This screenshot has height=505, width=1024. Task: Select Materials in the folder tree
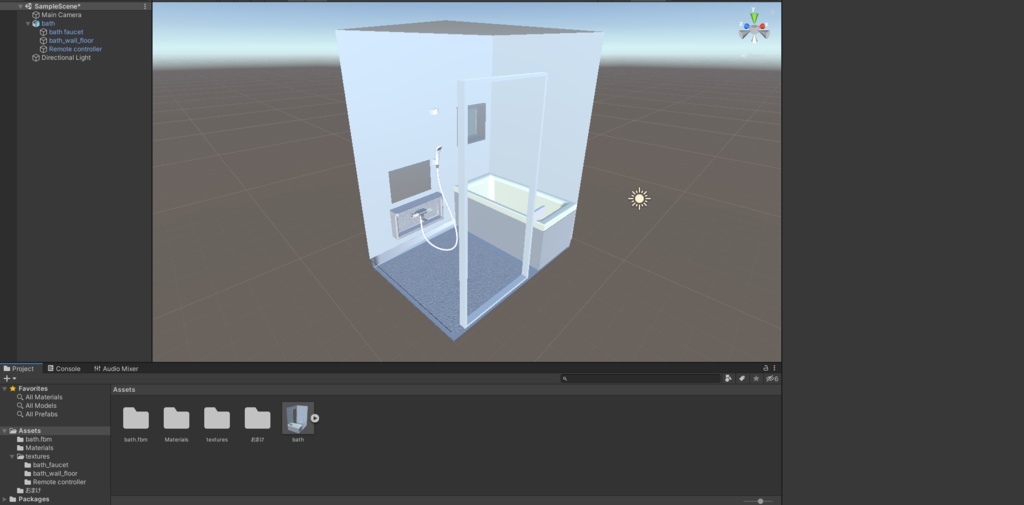tap(39, 448)
